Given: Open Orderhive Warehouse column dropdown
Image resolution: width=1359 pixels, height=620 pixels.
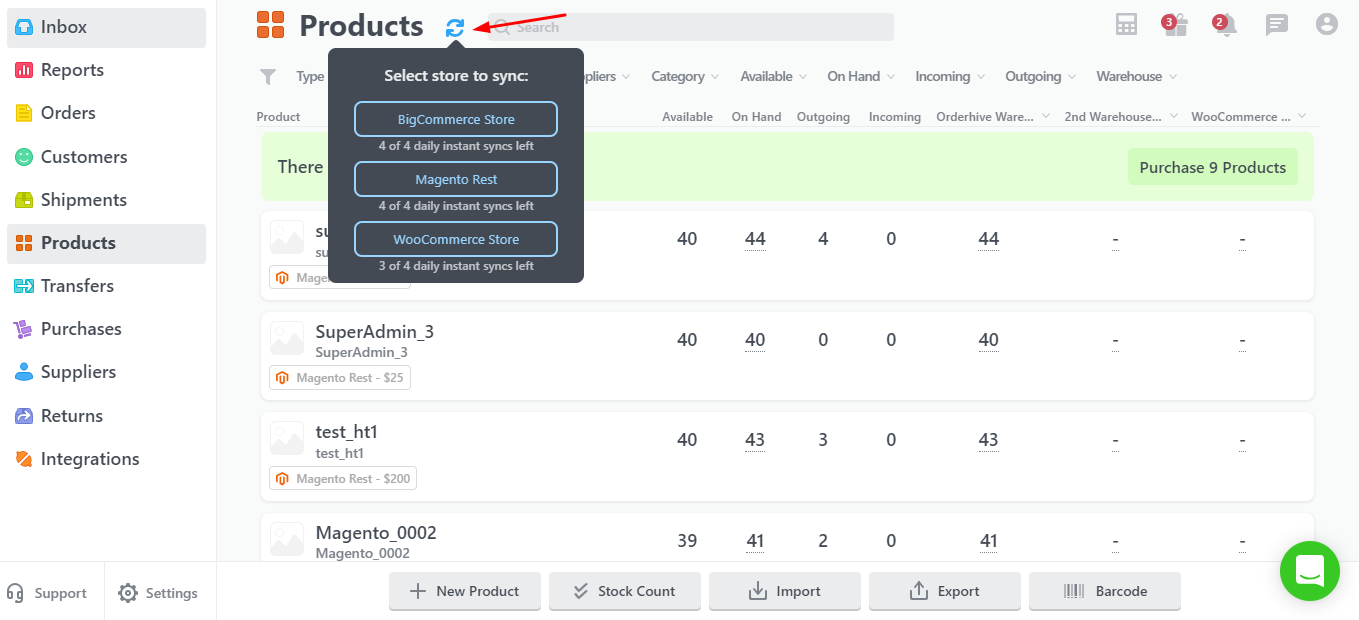Looking at the screenshot, I should (x=1046, y=117).
